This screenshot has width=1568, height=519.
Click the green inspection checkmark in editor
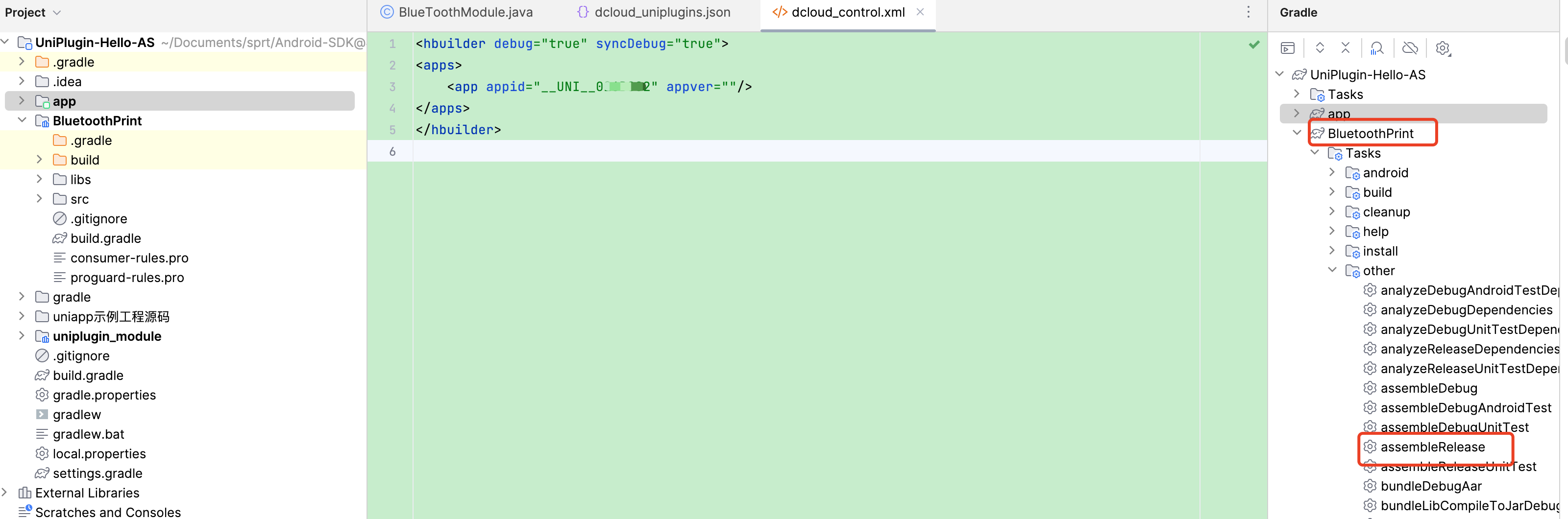pos(1254,45)
